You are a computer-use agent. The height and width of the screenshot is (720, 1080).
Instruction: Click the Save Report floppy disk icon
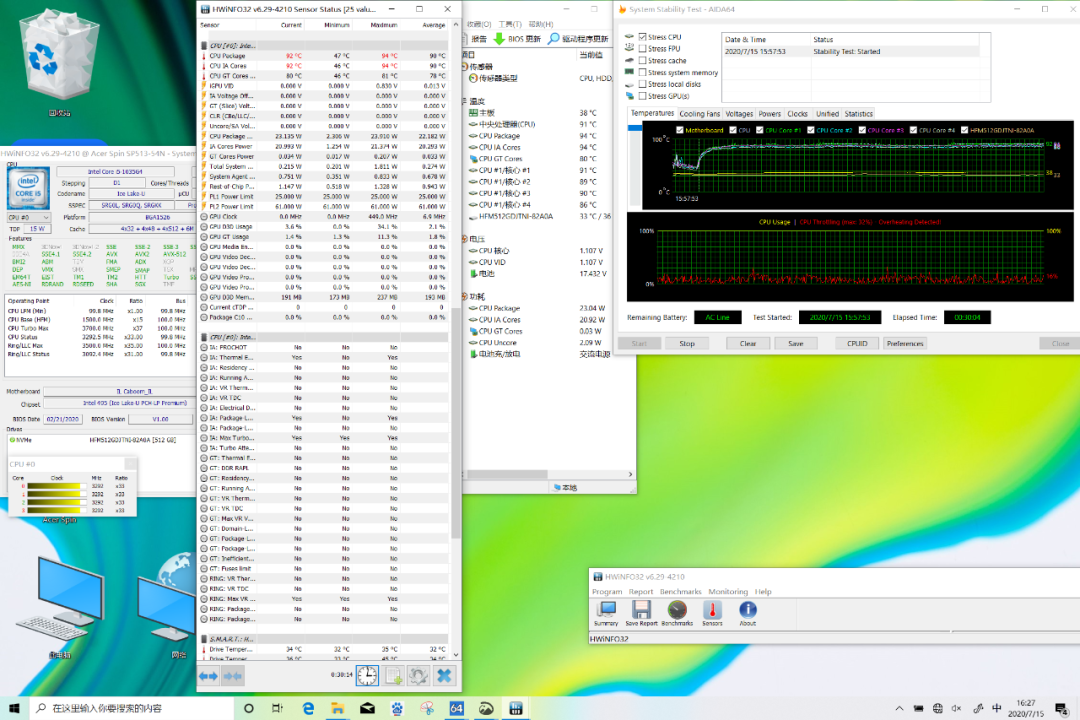pyautogui.click(x=641, y=611)
